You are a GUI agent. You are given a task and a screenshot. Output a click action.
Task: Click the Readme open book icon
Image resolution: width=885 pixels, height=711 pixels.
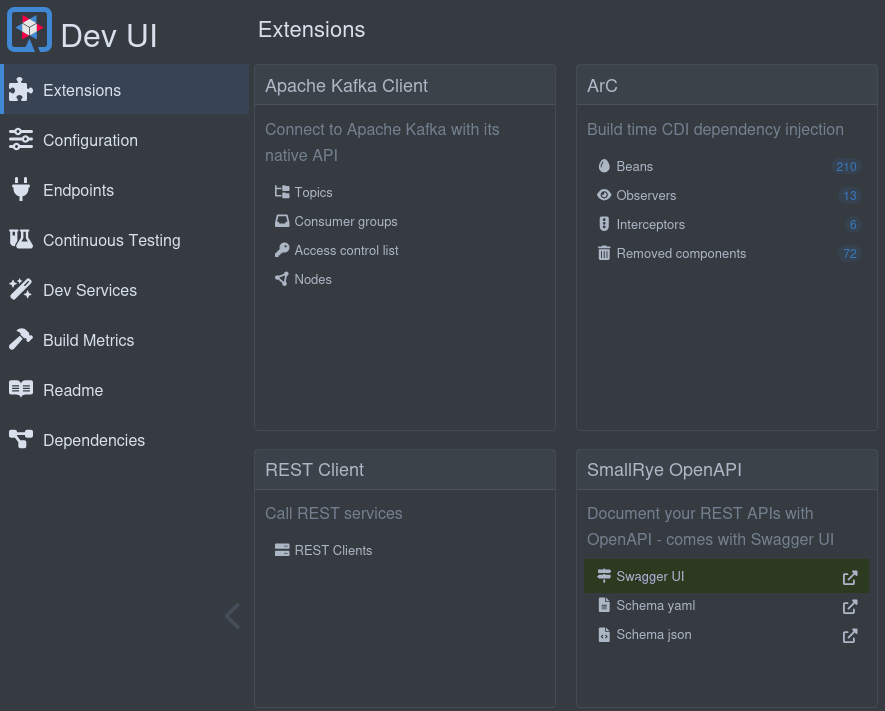pyautogui.click(x=20, y=390)
